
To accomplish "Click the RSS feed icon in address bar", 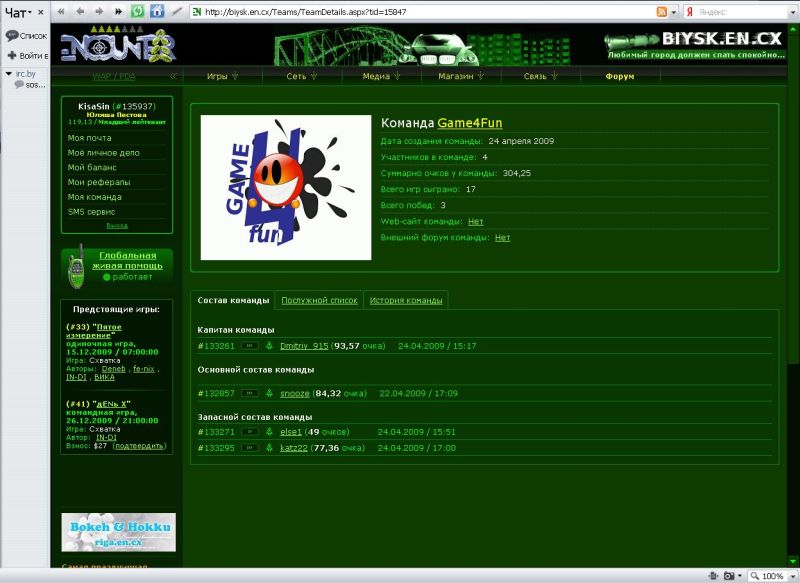I will (x=662, y=12).
